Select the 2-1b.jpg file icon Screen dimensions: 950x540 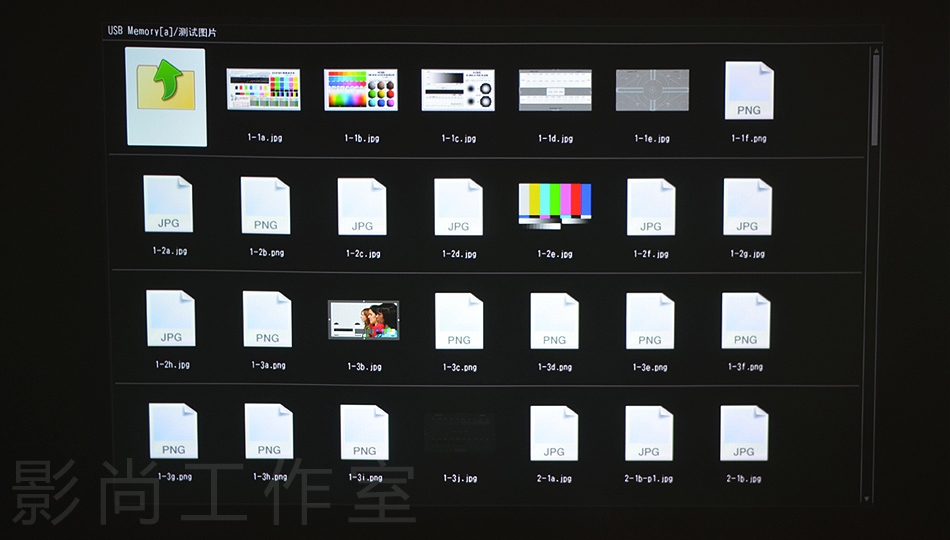[x=744, y=433]
